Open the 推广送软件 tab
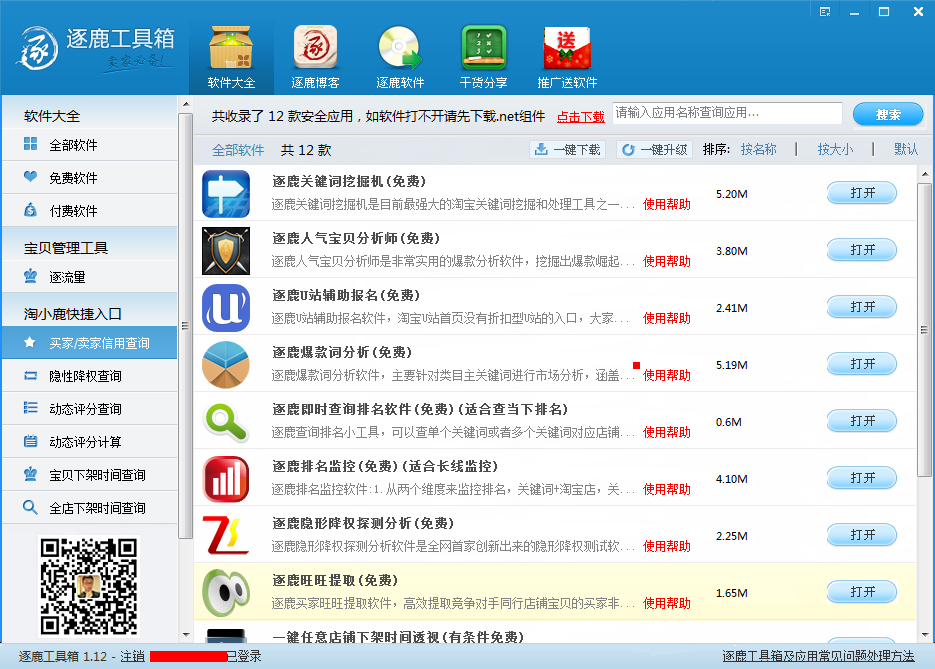Screen dimensions: 935x669 pos(567,58)
